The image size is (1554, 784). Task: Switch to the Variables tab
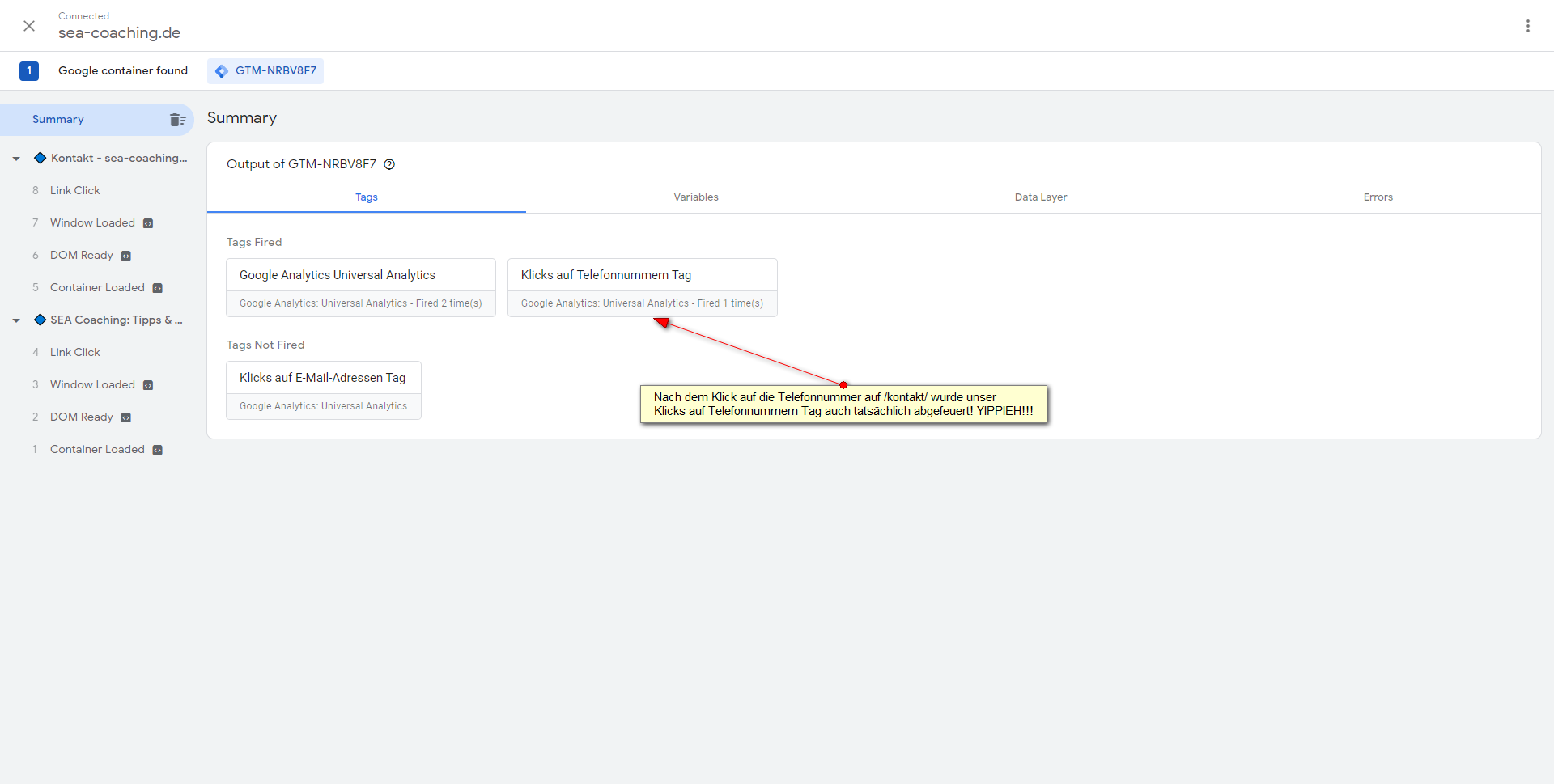696,197
